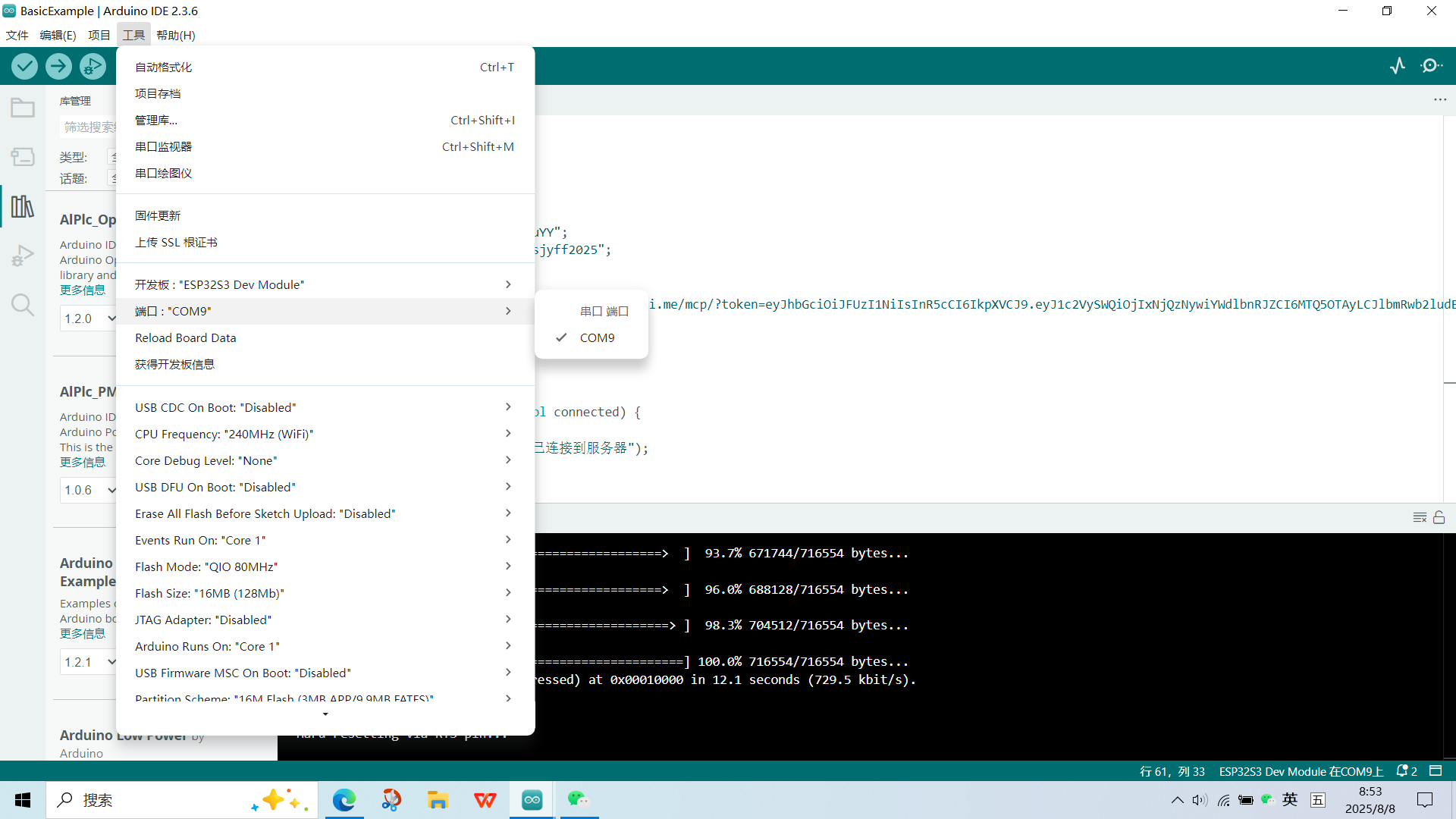Expand Flash Size 16MB submenu
Image resolution: width=1456 pixels, height=819 pixels.
click(325, 593)
